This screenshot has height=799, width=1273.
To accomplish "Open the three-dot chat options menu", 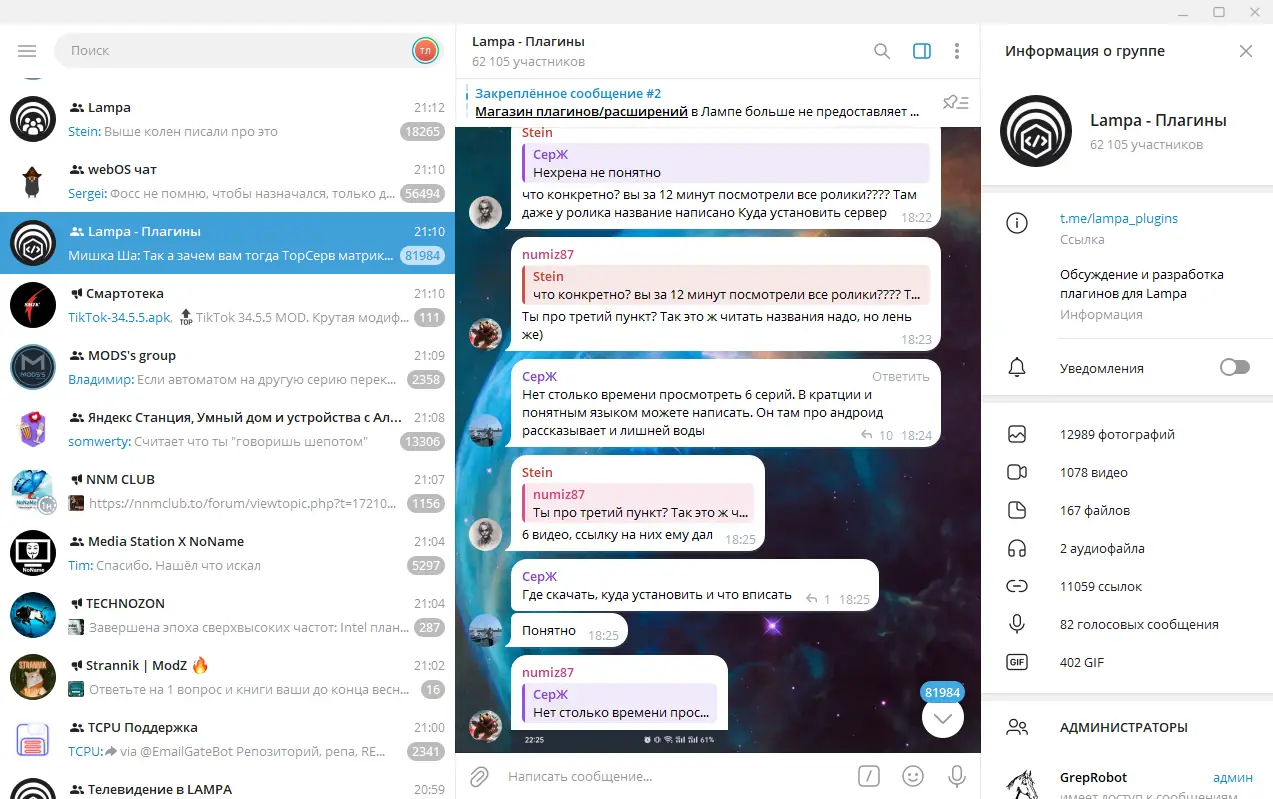I will click(x=957, y=51).
